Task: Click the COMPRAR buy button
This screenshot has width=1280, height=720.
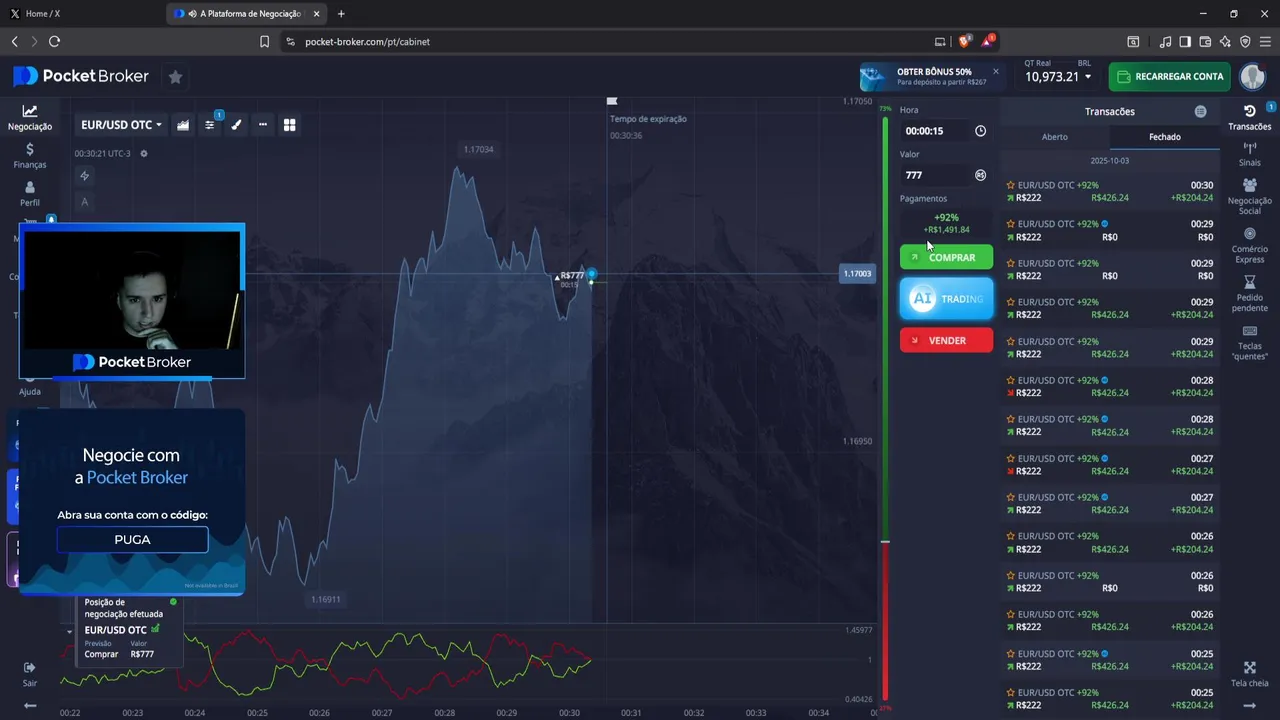Action: tap(946, 257)
